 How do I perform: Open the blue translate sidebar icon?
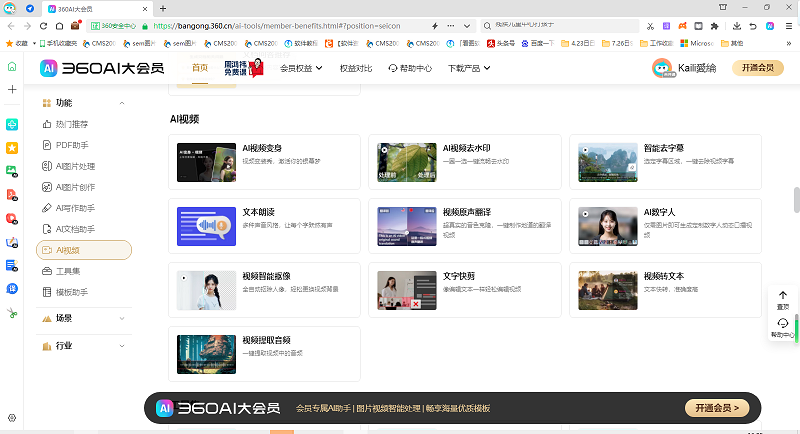(x=12, y=289)
